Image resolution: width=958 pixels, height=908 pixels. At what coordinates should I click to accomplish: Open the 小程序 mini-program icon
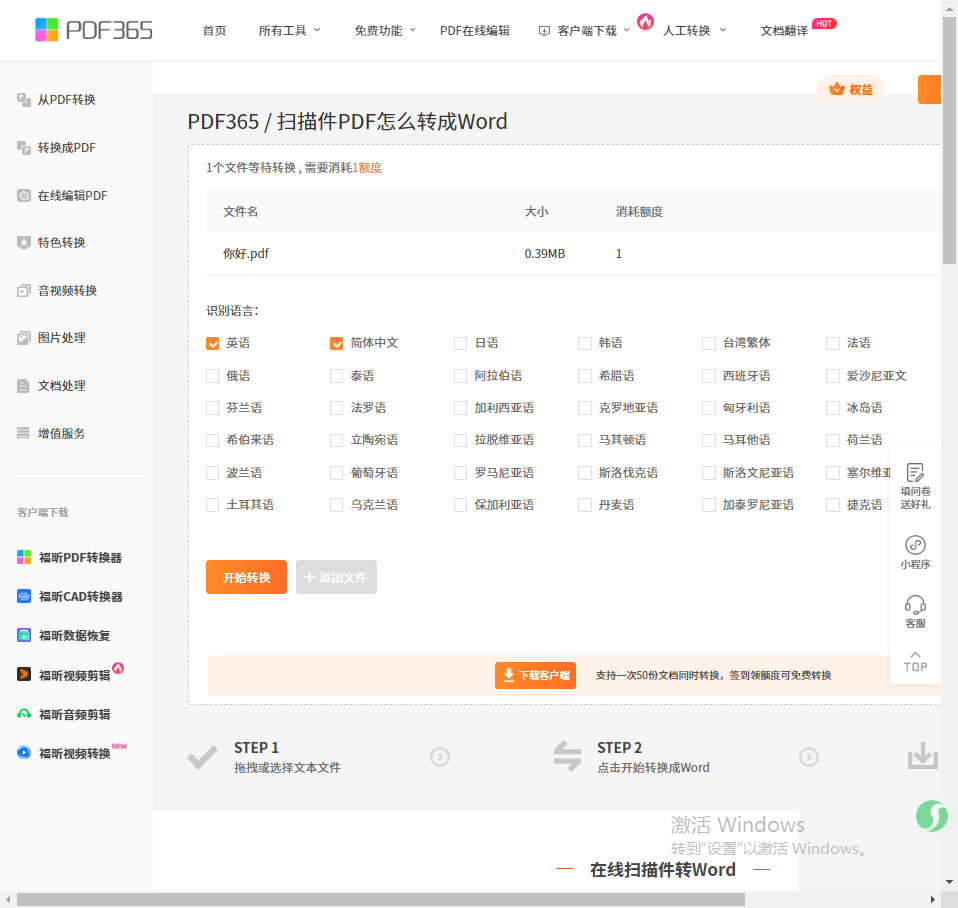tap(915, 544)
